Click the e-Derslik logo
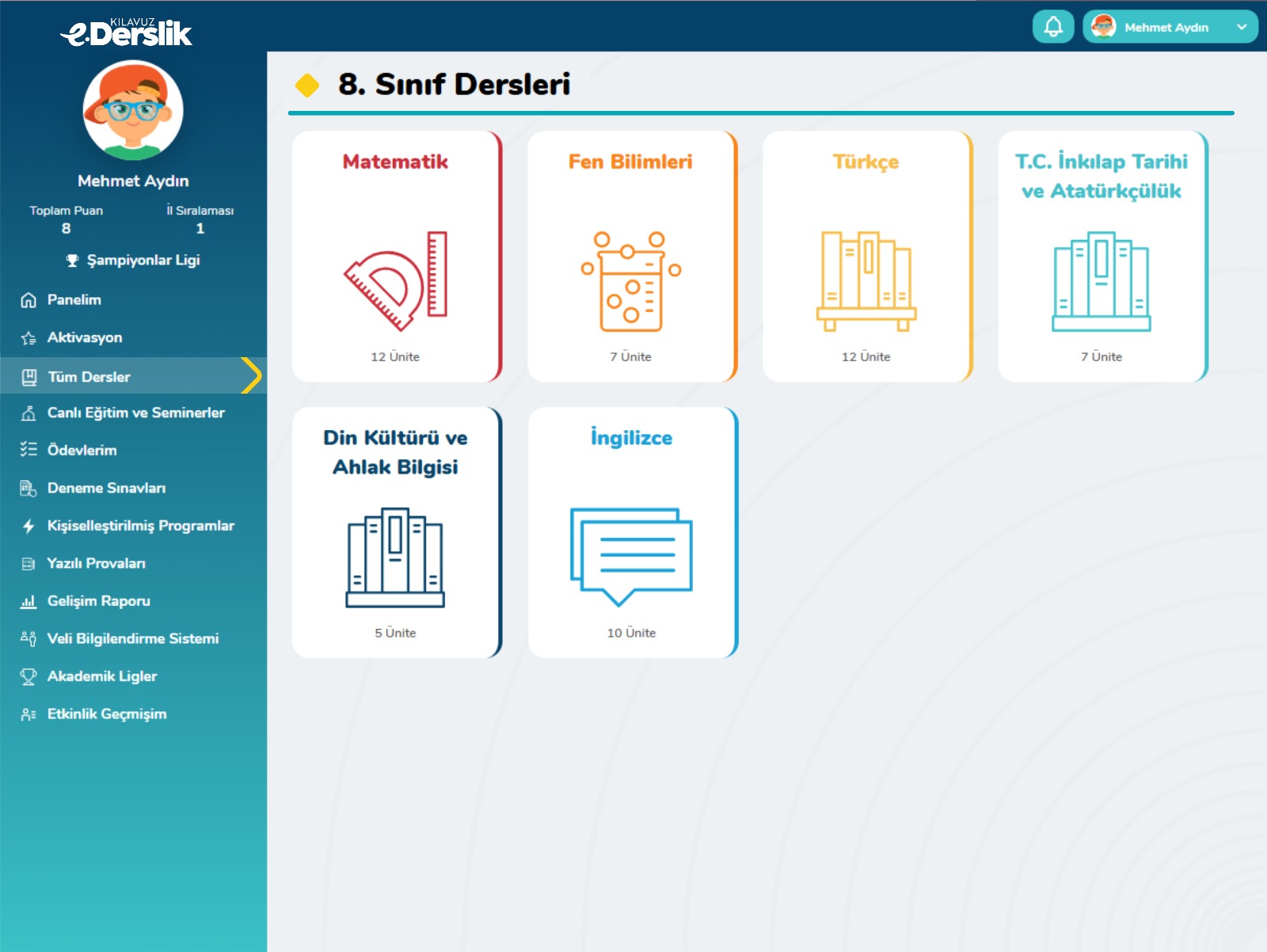 (x=127, y=32)
